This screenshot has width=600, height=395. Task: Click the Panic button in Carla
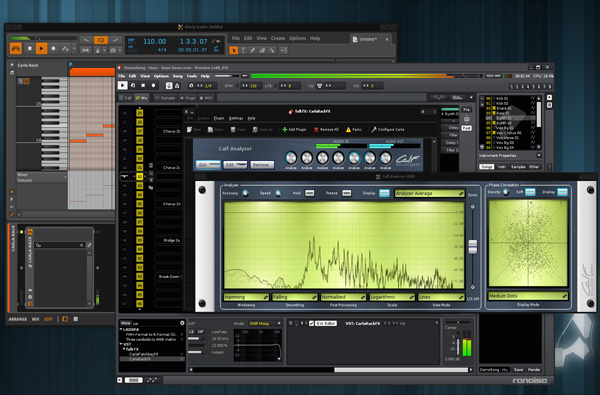pos(354,130)
